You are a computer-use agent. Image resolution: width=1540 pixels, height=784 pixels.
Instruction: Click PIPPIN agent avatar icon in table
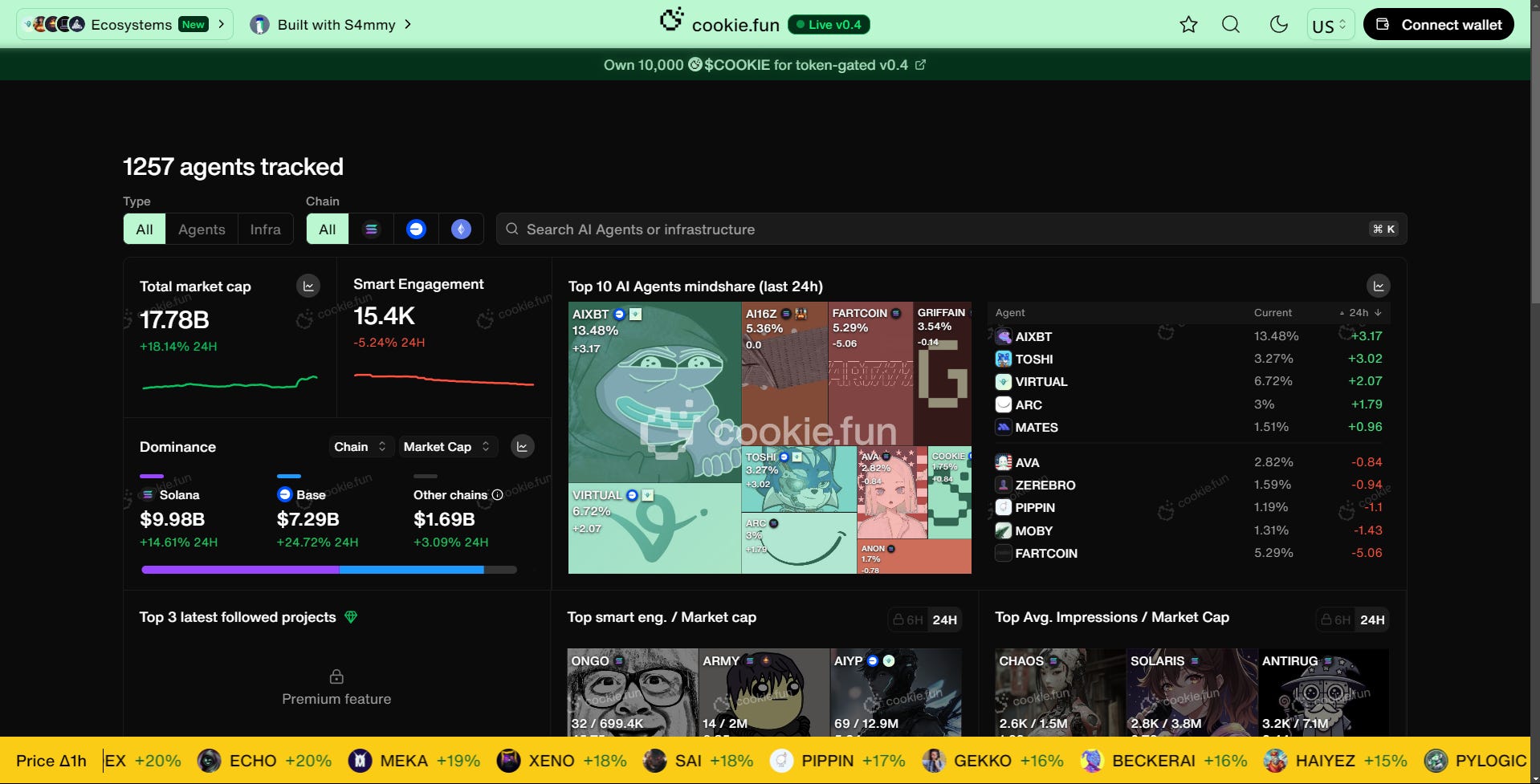pos(1004,507)
